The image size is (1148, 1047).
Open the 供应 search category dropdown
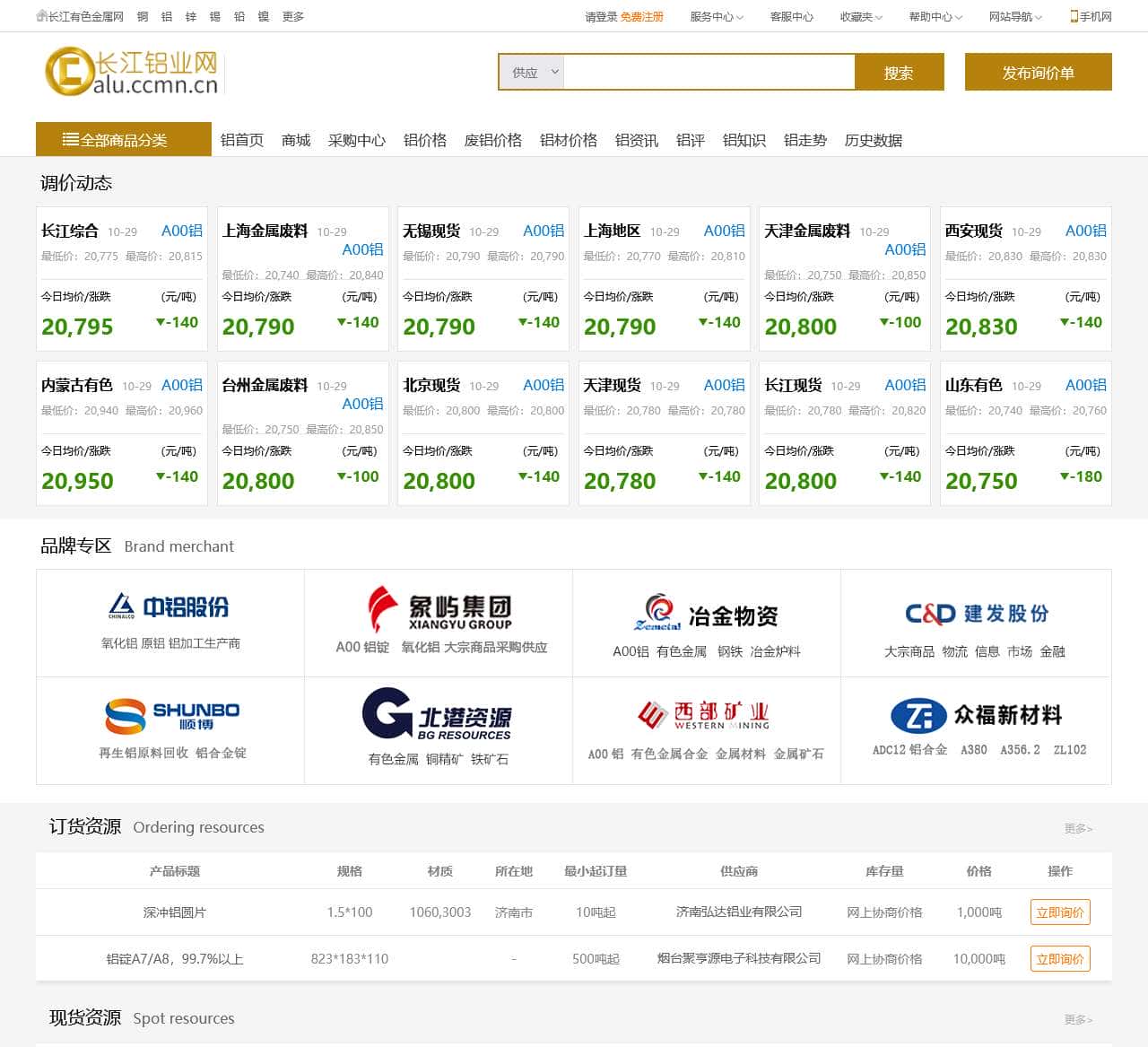pyautogui.click(x=532, y=73)
